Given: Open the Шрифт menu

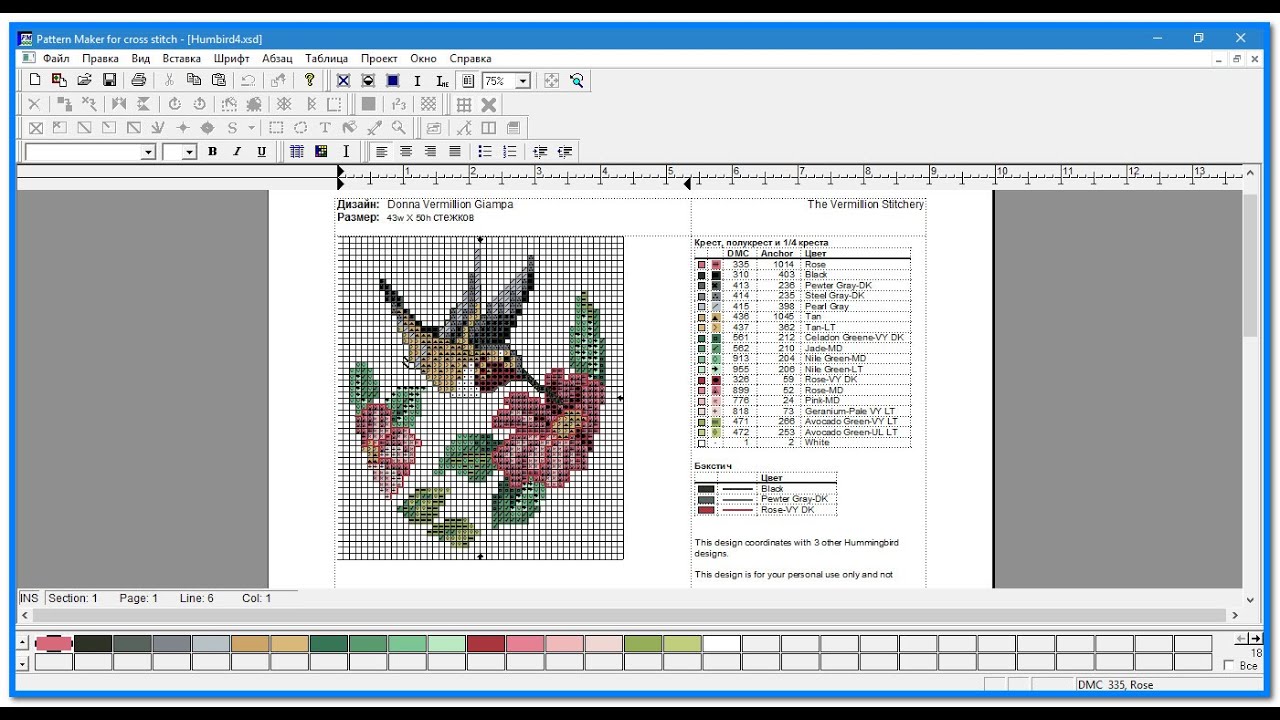Looking at the screenshot, I should coord(231,58).
